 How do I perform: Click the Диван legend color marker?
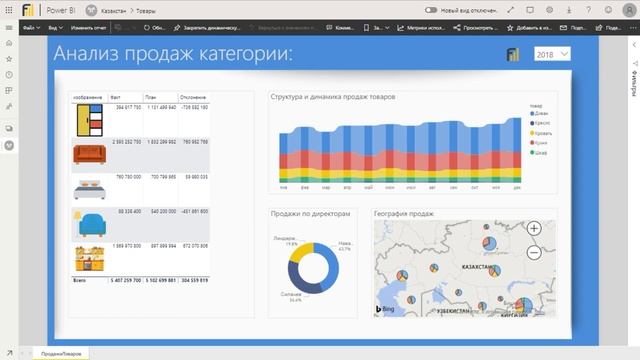click(532, 113)
